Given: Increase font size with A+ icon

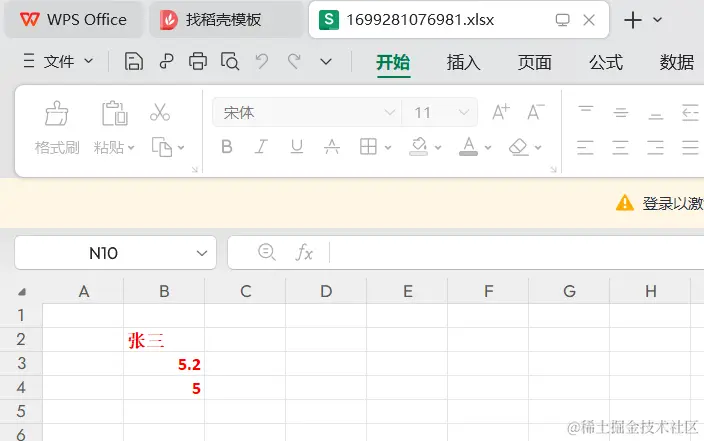Looking at the screenshot, I should pos(501,112).
